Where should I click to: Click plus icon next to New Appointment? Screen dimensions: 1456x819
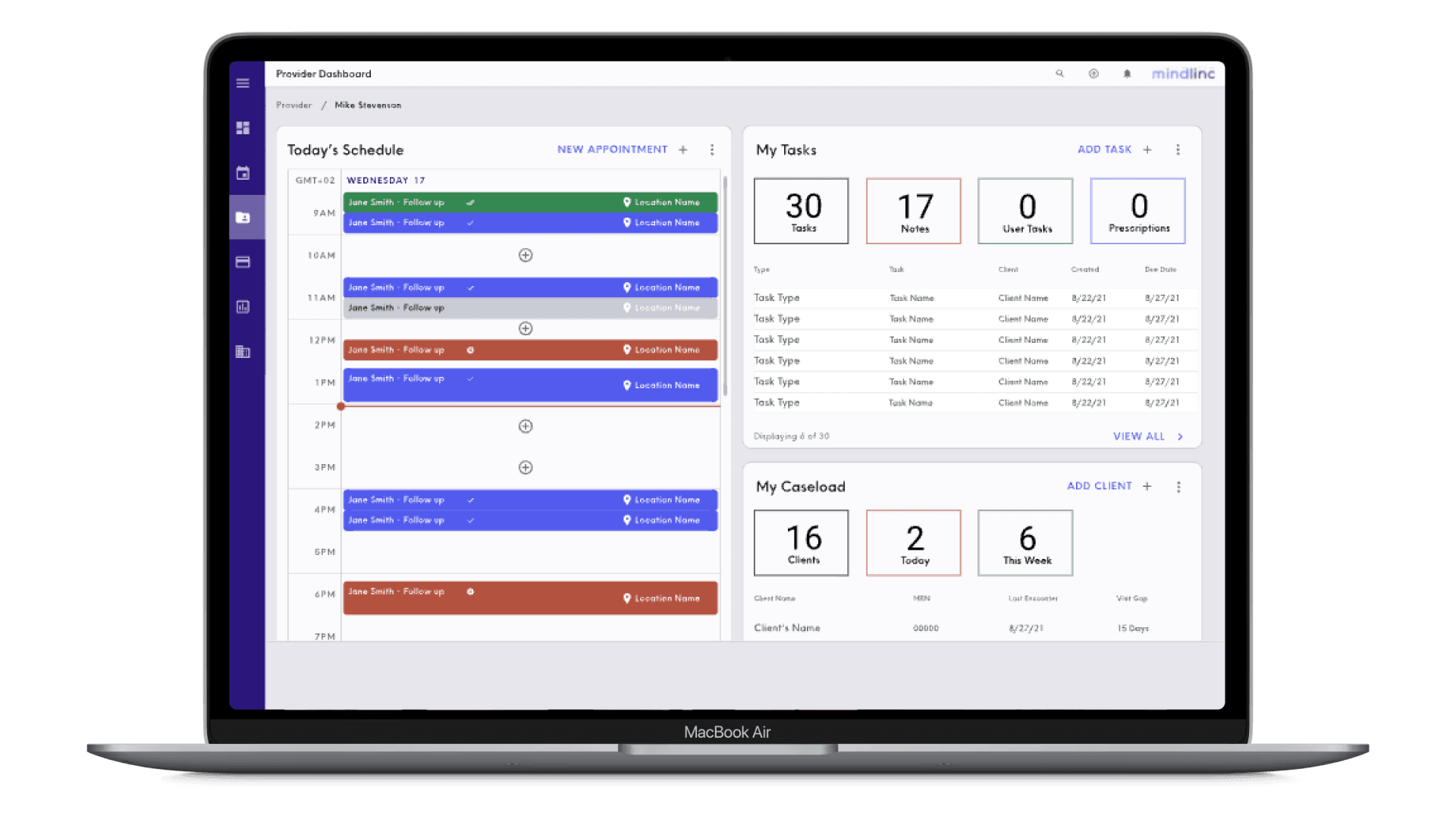(x=683, y=149)
